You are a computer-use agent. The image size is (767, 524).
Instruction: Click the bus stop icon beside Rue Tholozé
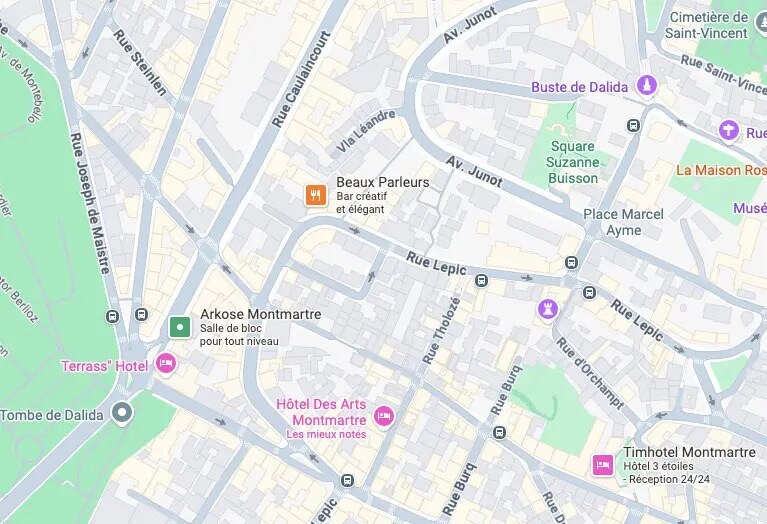coord(481,281)
